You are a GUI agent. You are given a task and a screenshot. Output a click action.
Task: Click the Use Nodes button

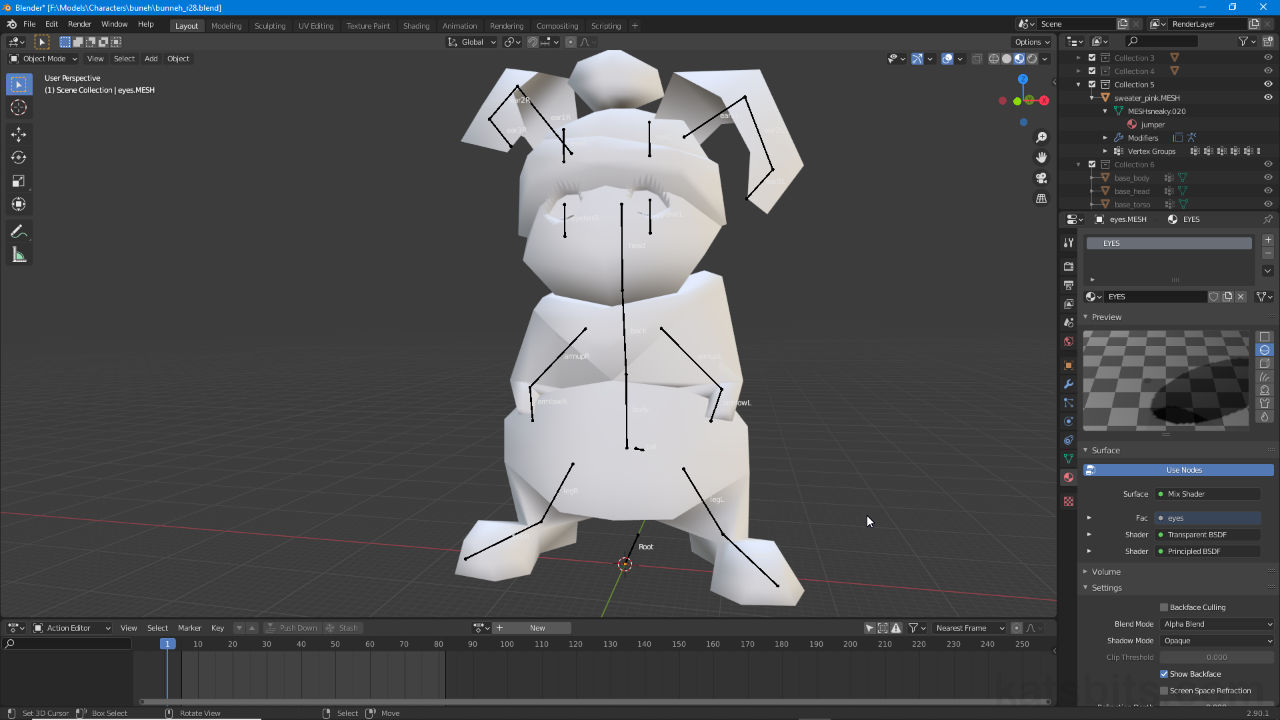tap(1178, 470)
